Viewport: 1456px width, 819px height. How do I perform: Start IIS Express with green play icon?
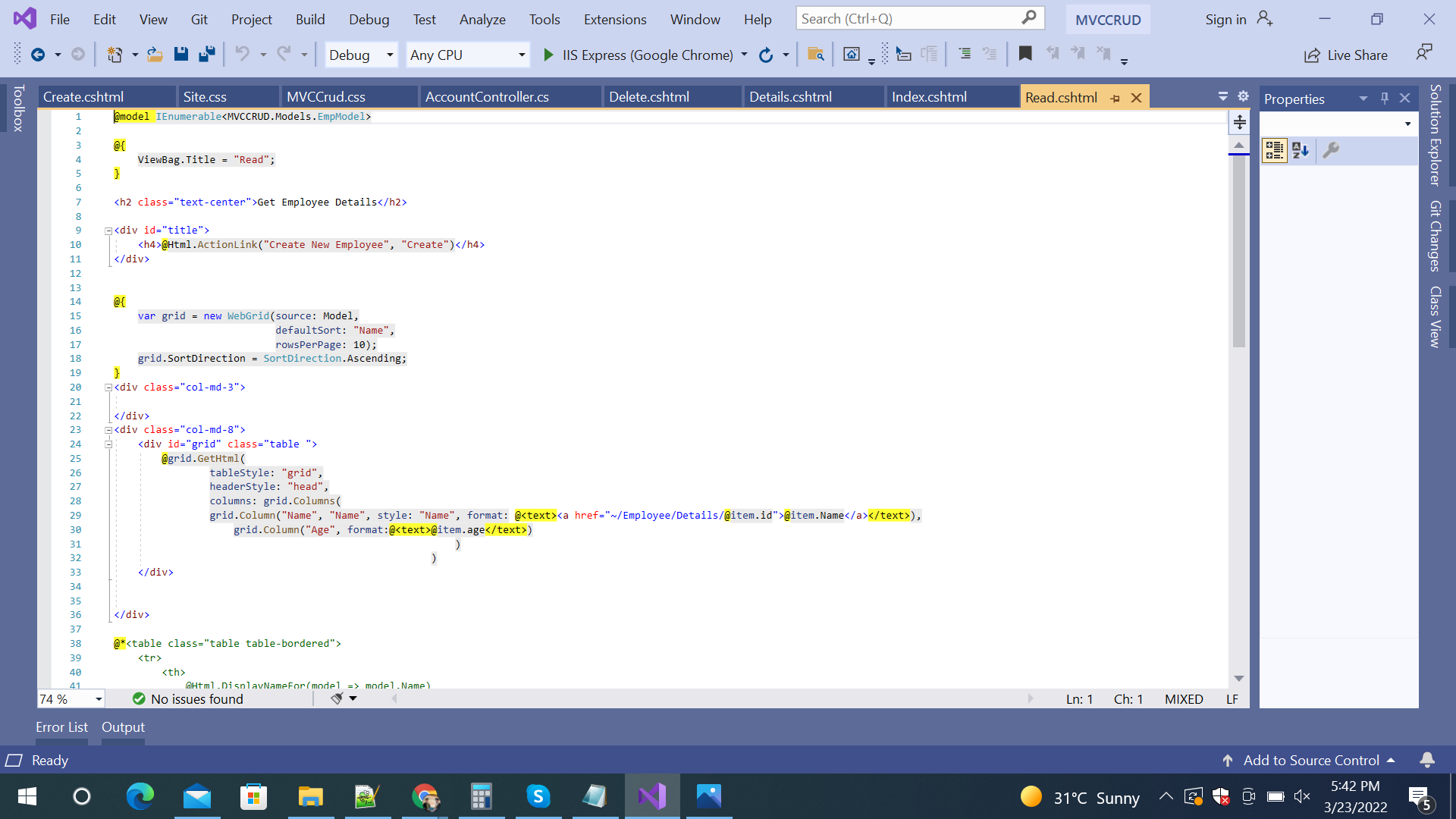[548, 55]
